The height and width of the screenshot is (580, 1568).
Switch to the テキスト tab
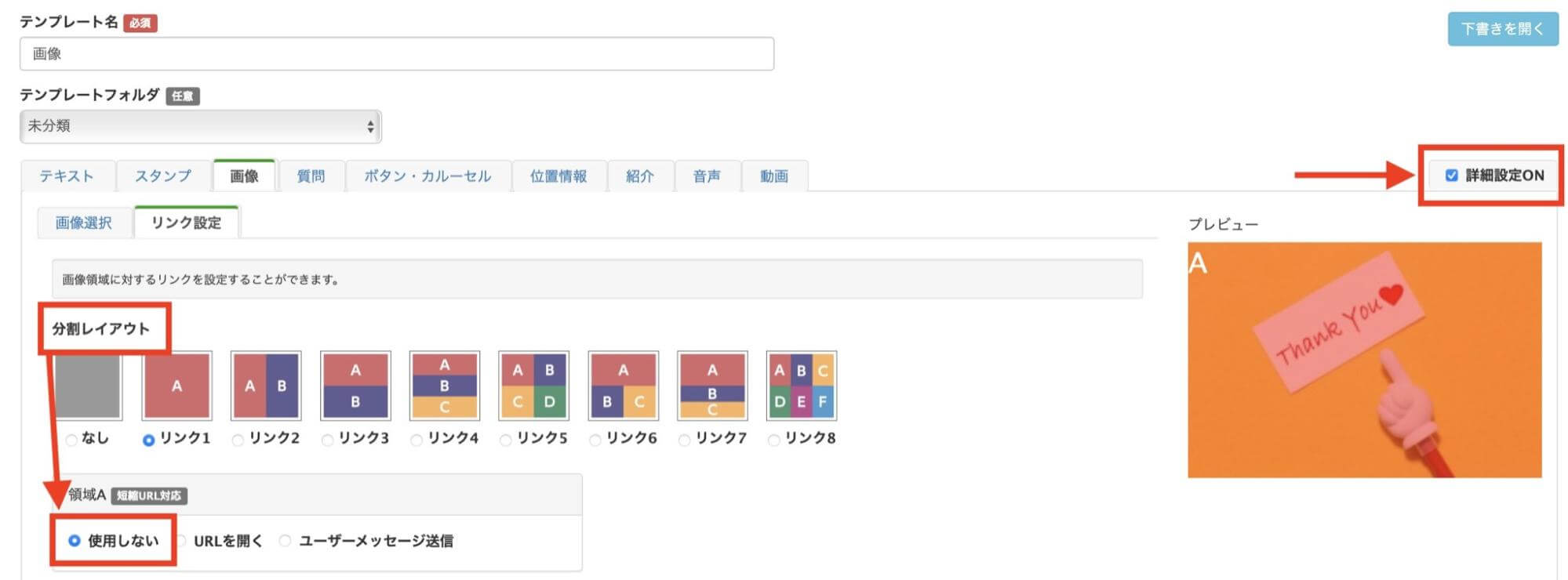click(x=67, y=176)
